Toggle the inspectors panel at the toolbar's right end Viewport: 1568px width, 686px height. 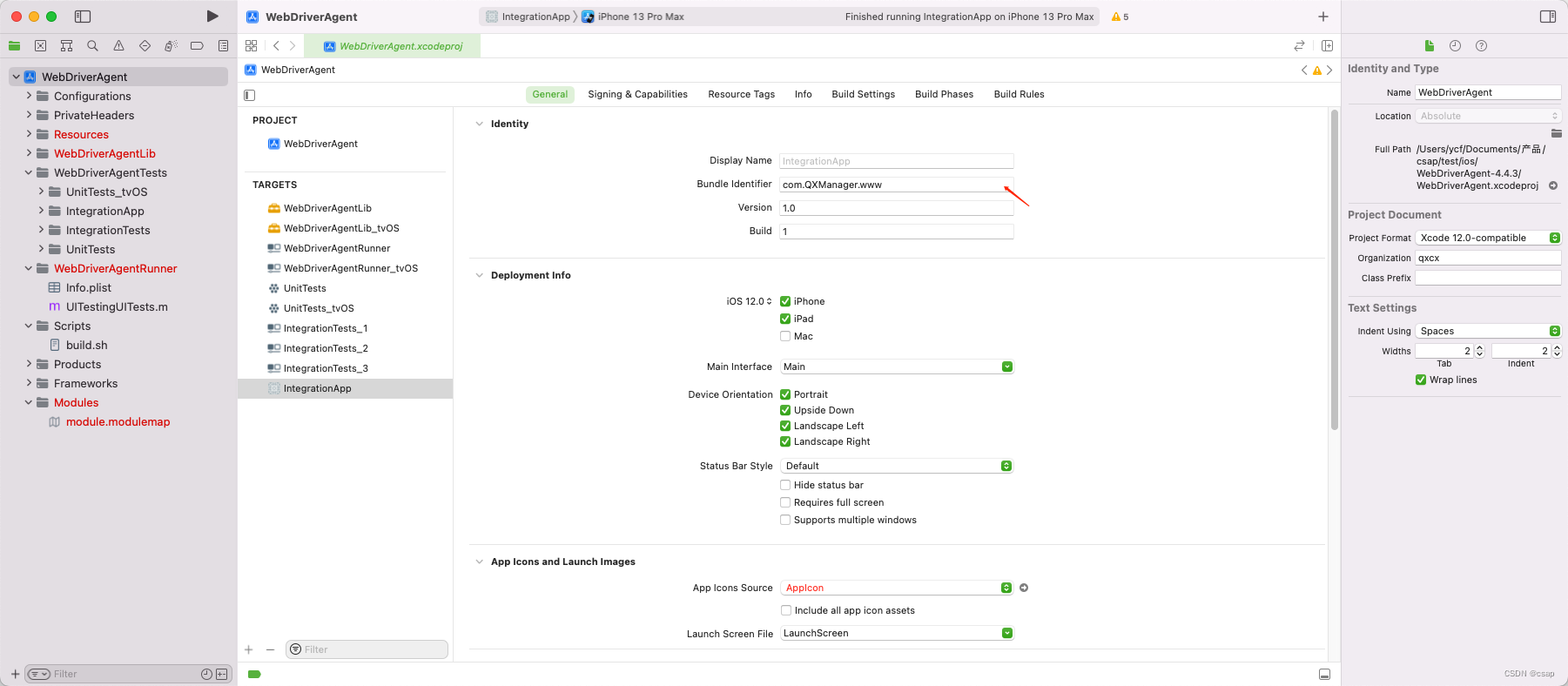point(1548,17)
